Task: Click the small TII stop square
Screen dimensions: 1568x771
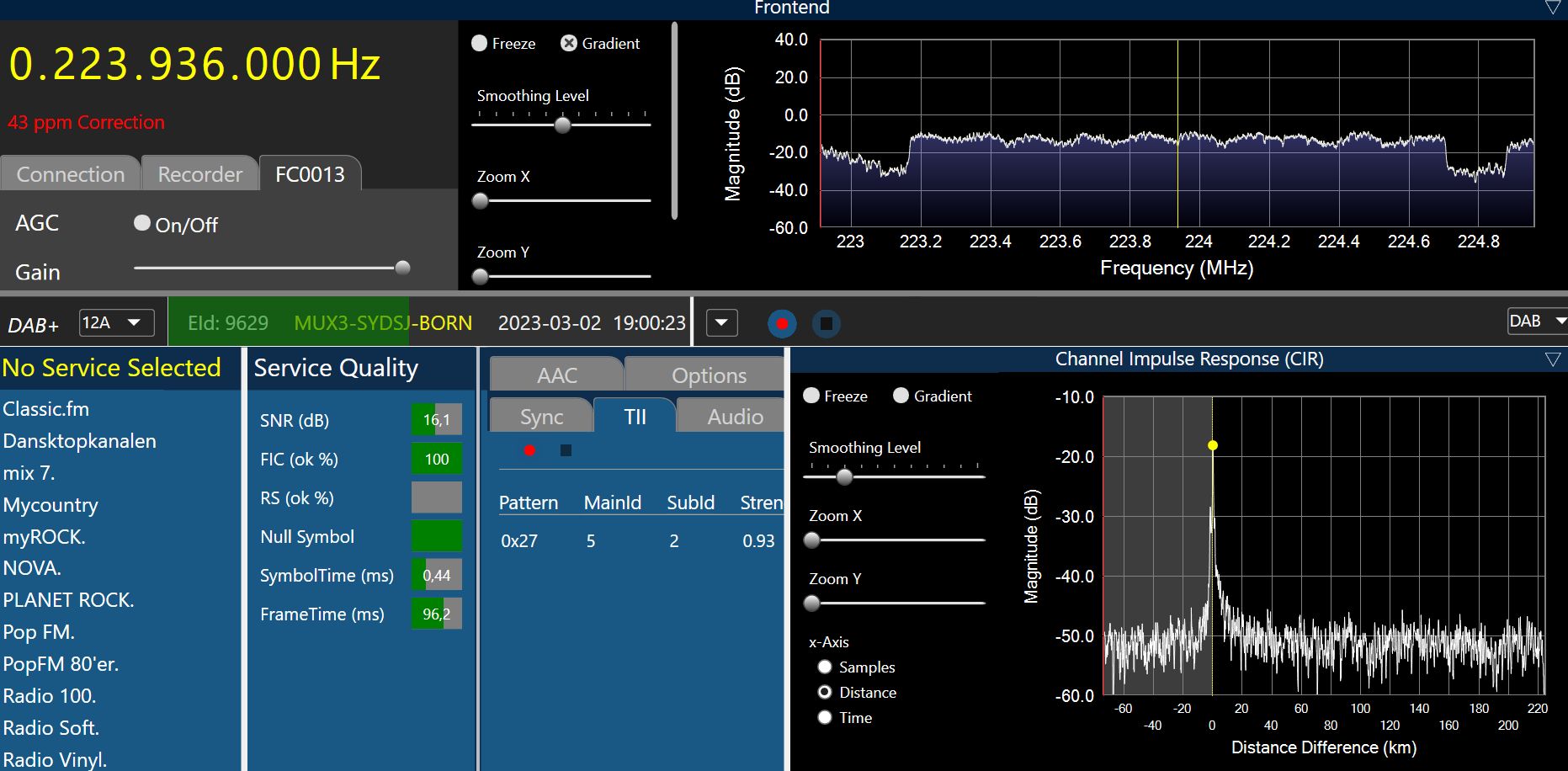Action: (x=566, y=450)
